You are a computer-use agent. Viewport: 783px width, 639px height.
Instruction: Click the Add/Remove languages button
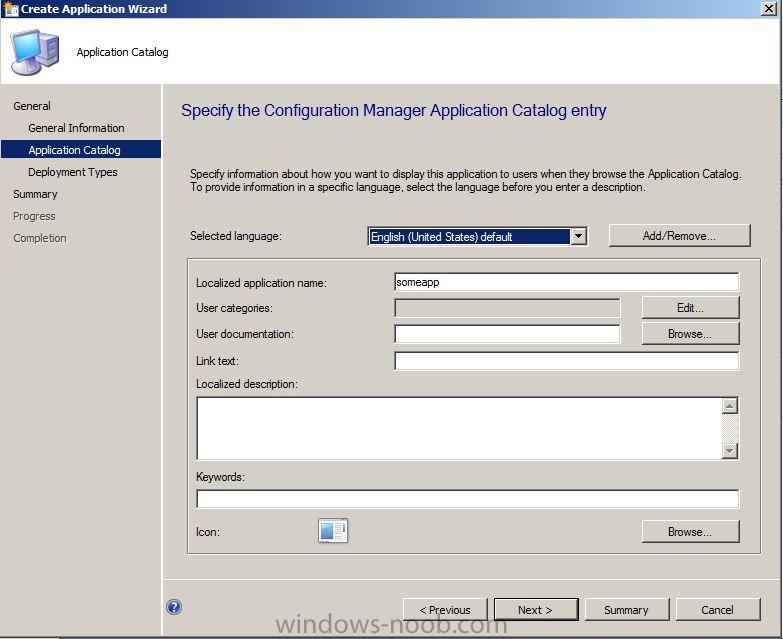tap(679, 236)
